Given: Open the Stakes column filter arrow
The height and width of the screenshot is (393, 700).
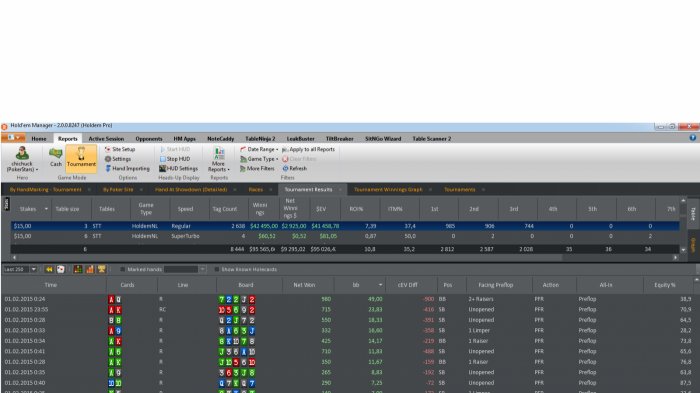Looking at the screenshot, I should [46, 209].
